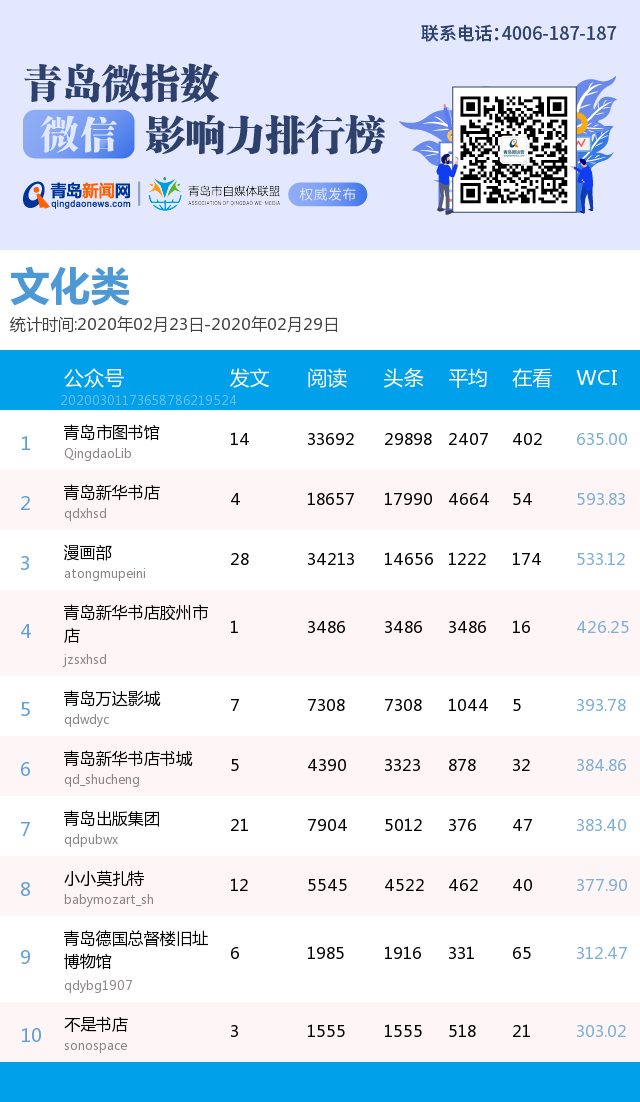This screenshot has width=640, height=1102.
Task: Select the 阅读 column header
Action: coord(327,378)
